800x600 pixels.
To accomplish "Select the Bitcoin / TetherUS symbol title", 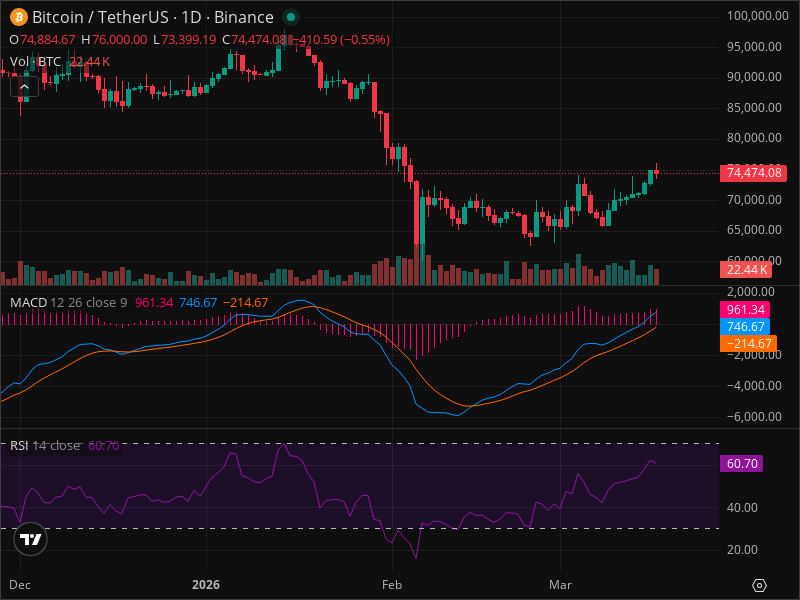I will 153,17.
